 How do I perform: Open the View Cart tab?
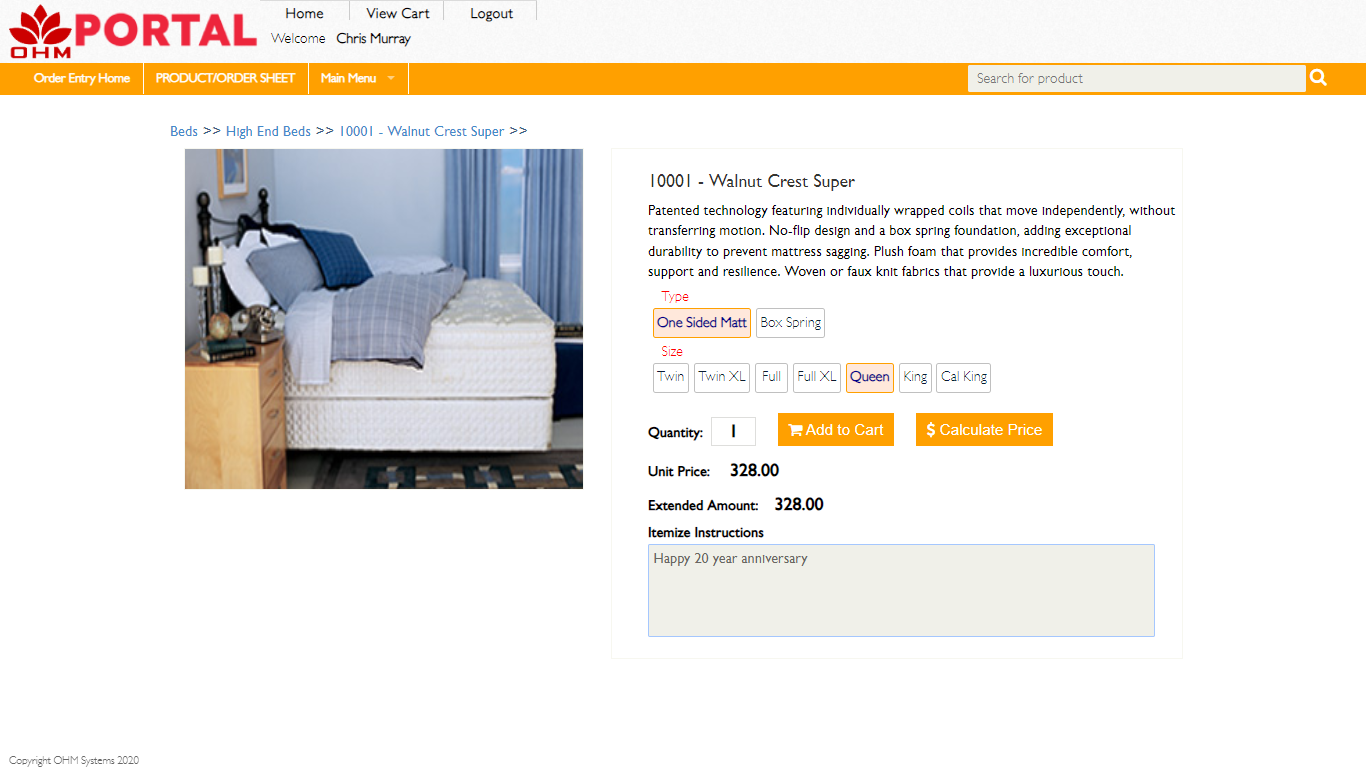(x=398, y=13)
